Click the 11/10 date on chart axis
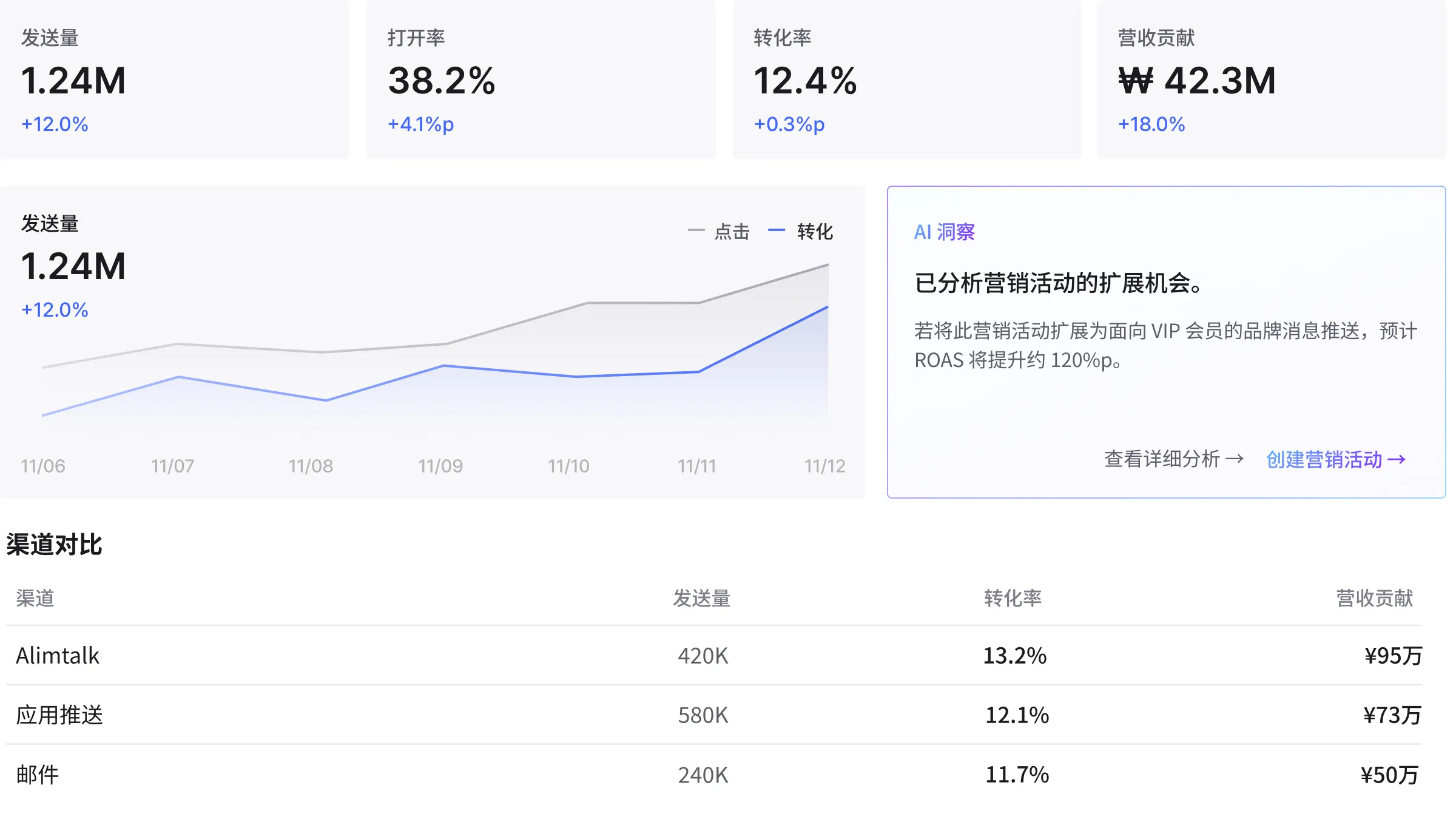Image resolution: width=1456 pixels, height=825 pixels. coord(568,466)
